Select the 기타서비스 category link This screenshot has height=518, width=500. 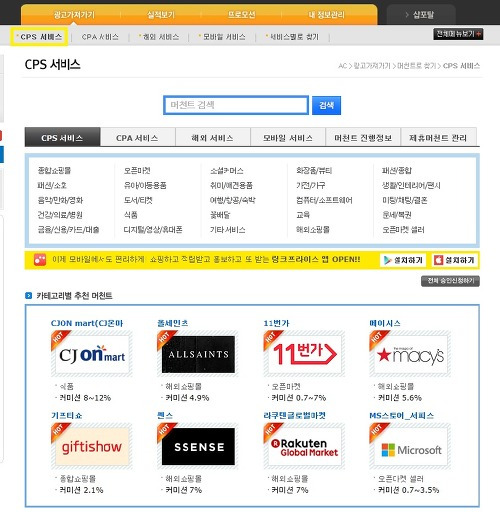coord(228,230)
